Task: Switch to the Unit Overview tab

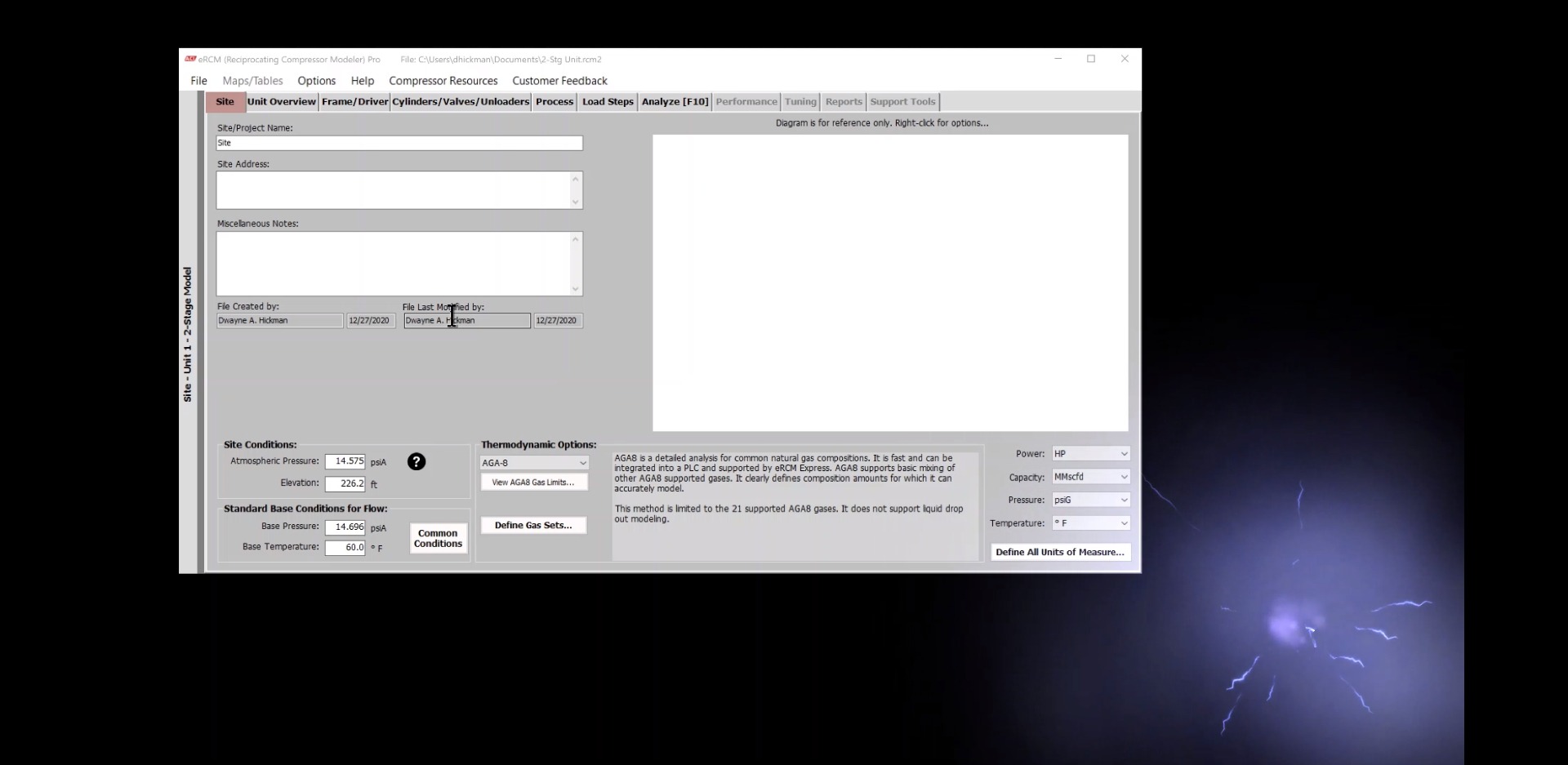Action: (281, 102)
